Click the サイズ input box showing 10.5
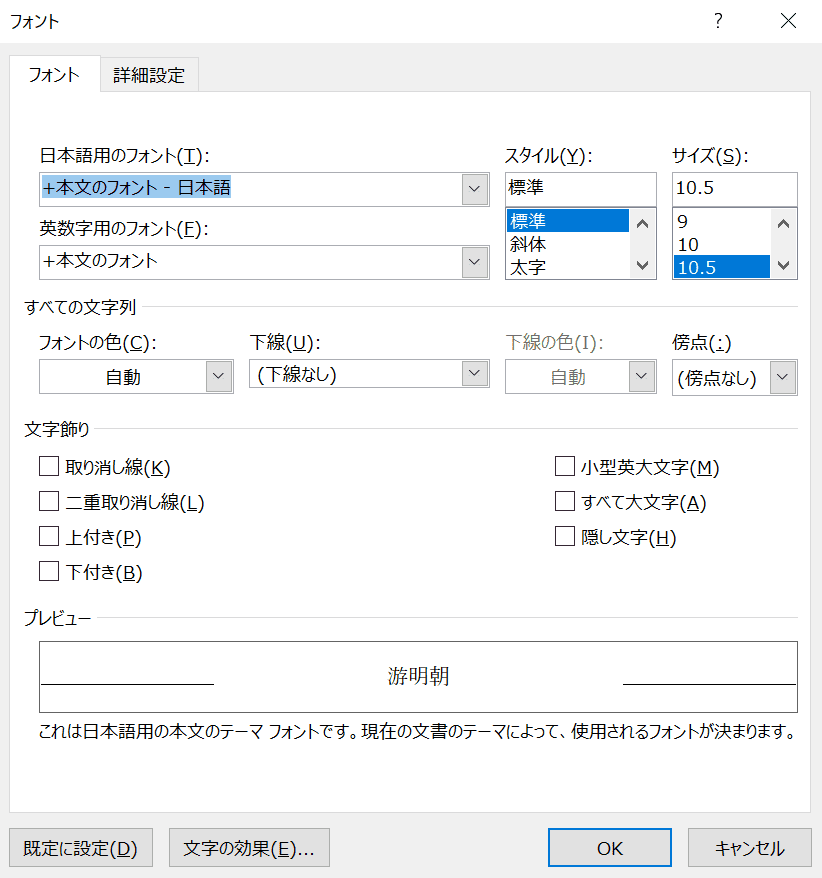 tap(735, 189)
